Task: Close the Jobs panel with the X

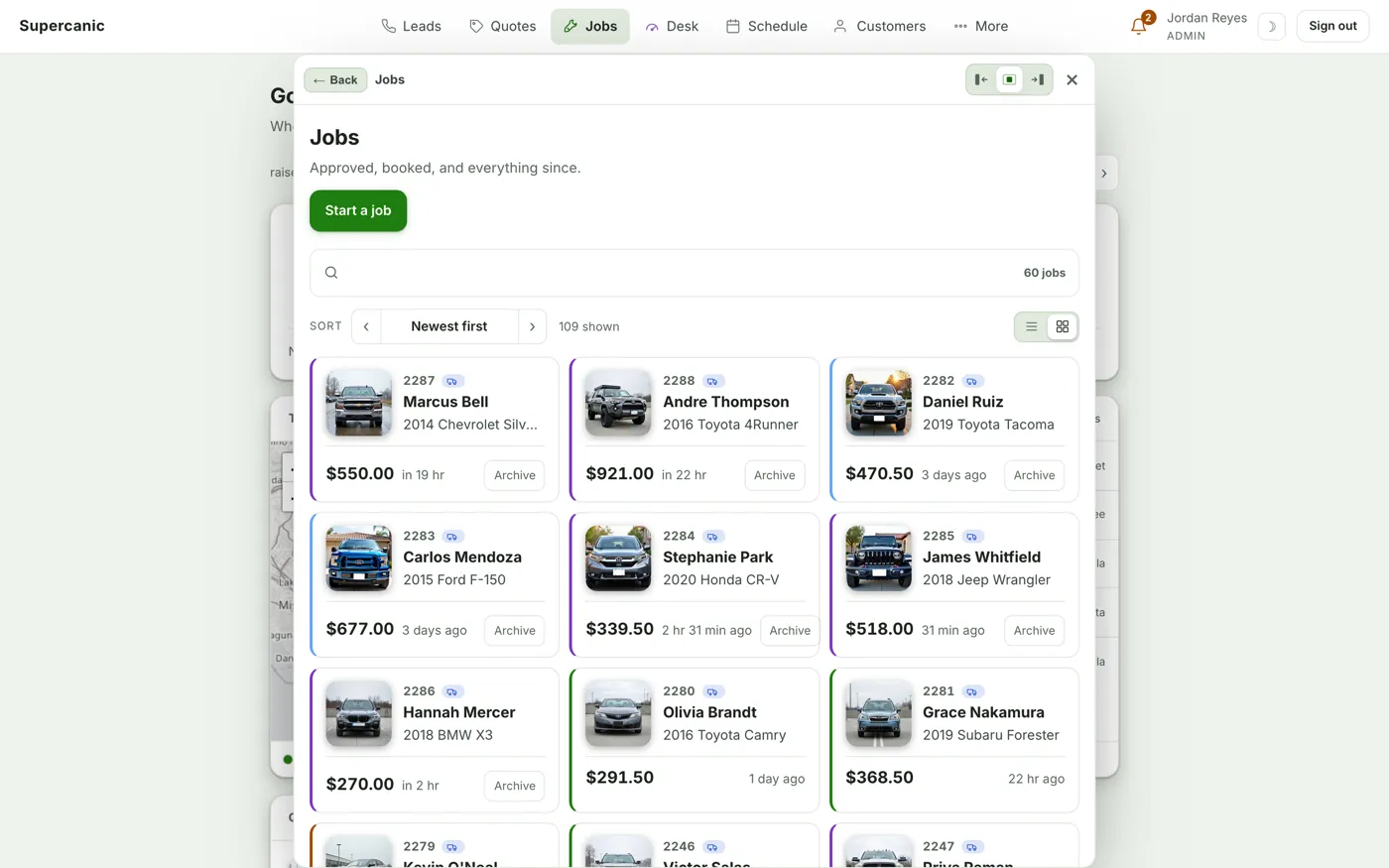Action: point(1072,79)
